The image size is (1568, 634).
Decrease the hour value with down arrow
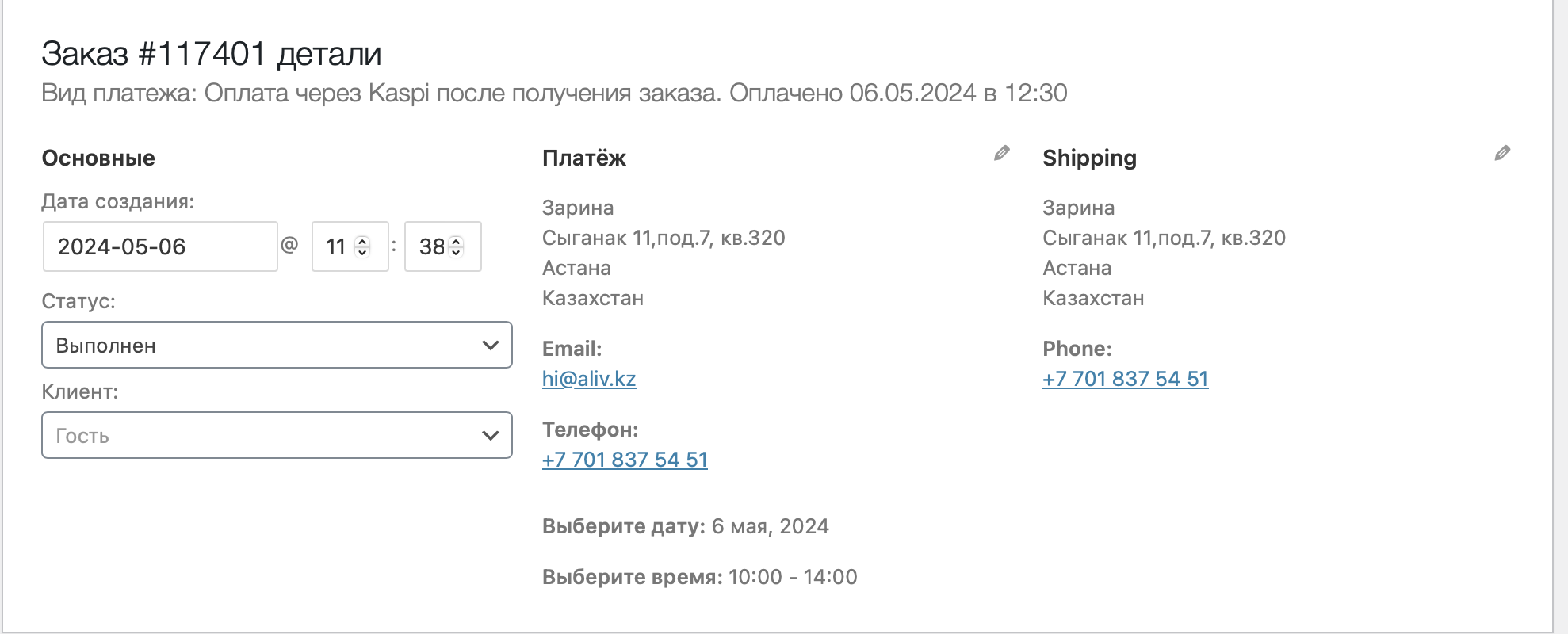click(362, 252)
